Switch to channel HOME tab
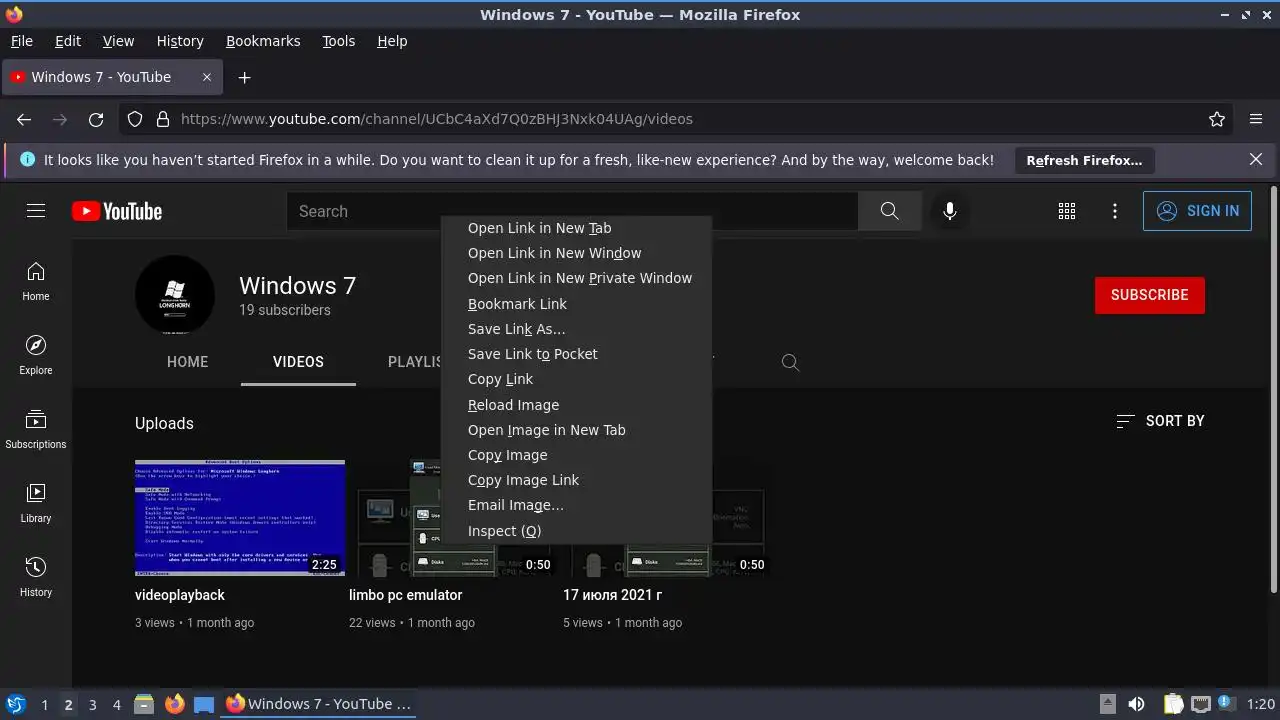The image size is (1280, 720). (188, 362)
